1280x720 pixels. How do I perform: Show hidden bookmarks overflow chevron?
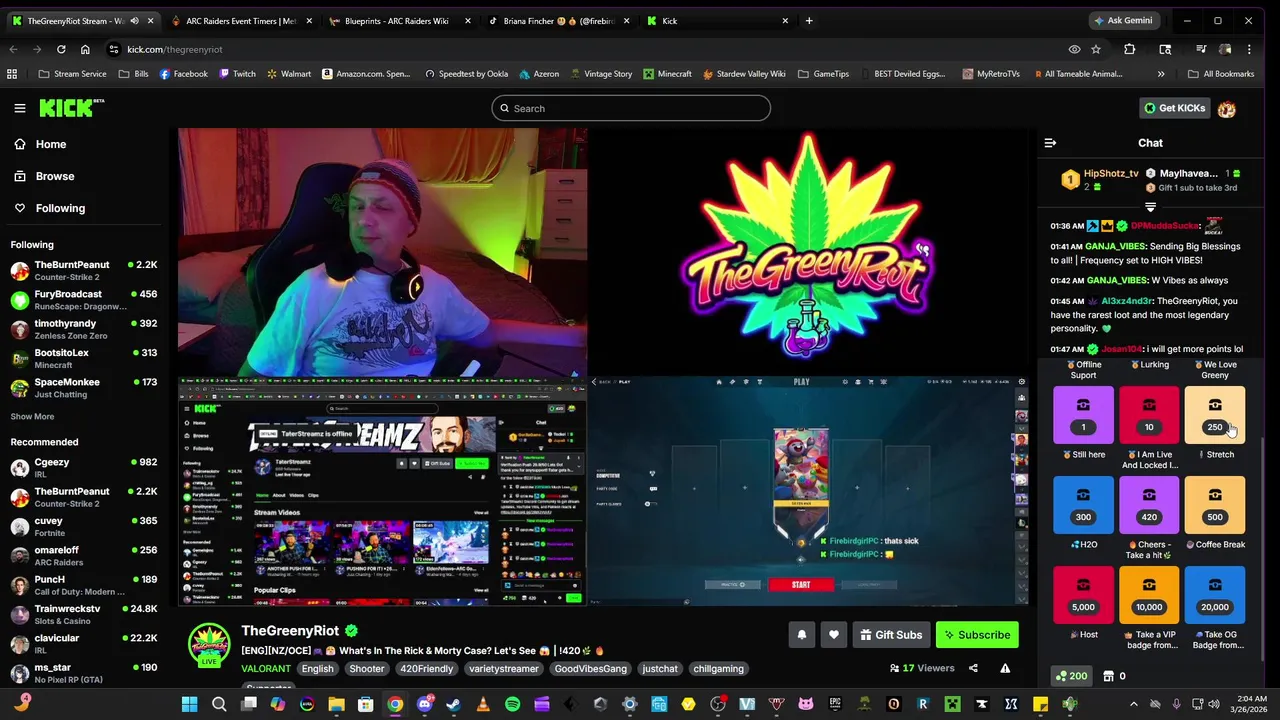[x=1161, y=74]
